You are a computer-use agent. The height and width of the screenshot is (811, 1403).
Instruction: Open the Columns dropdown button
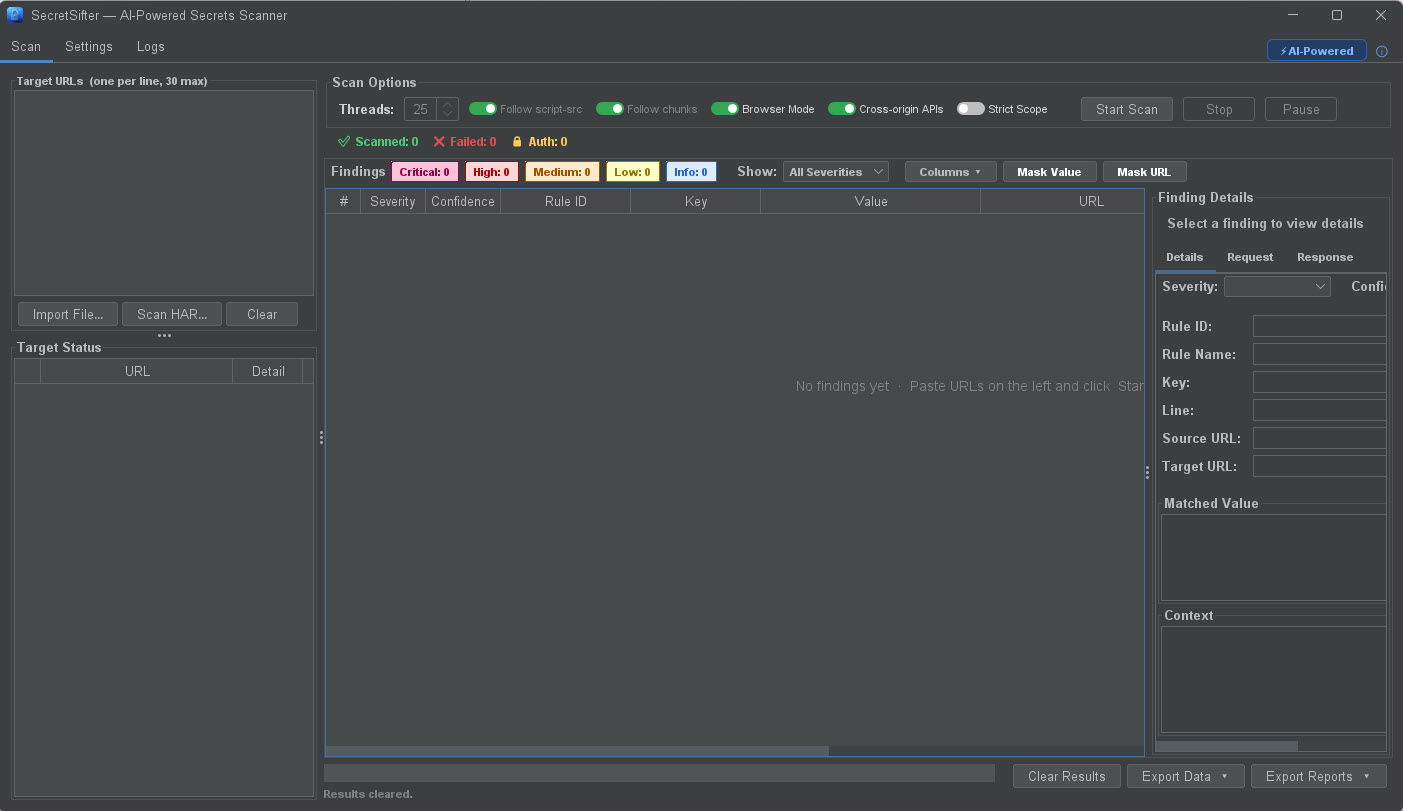pos(951,172)
